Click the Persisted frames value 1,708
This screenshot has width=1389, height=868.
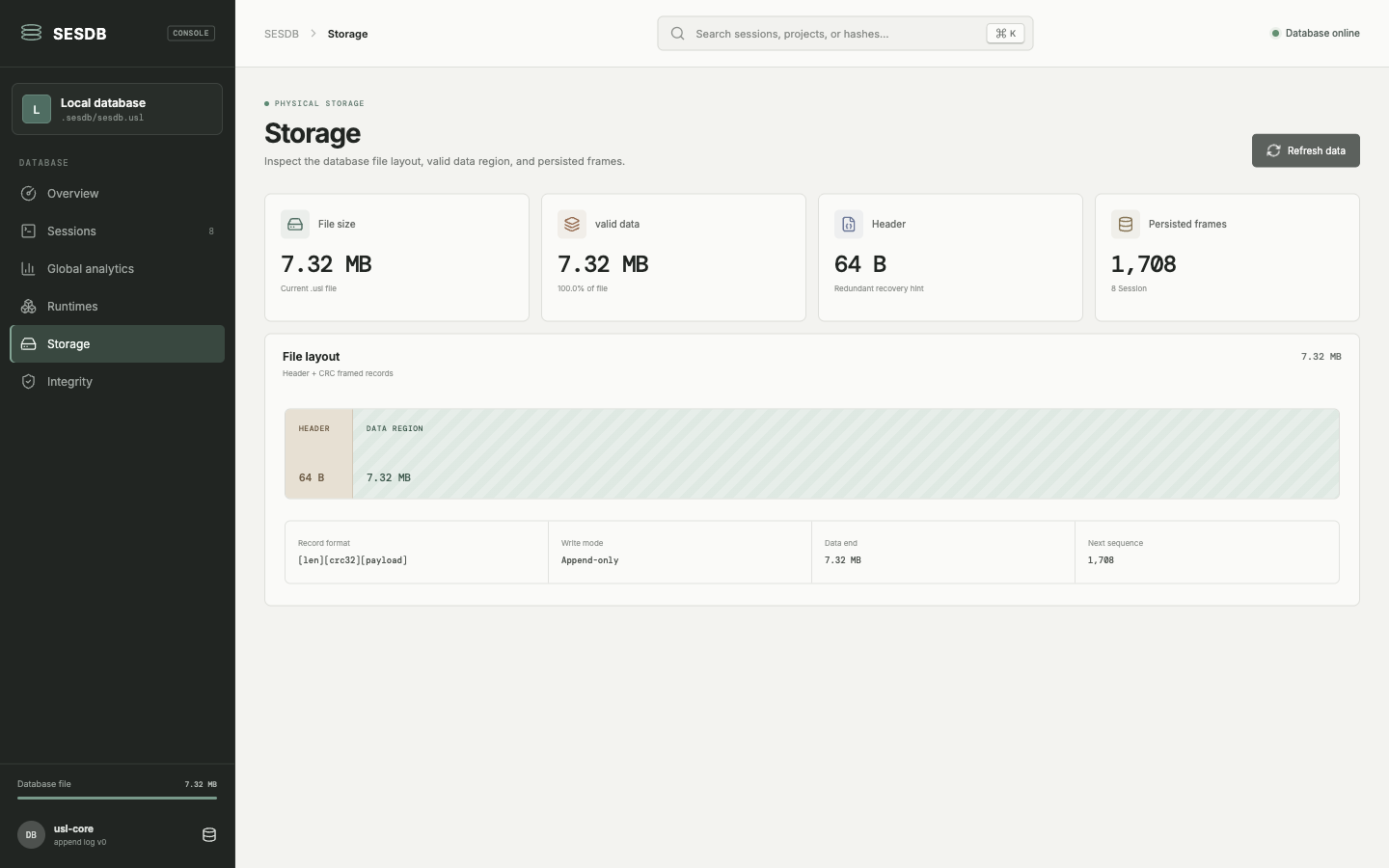1144,264
